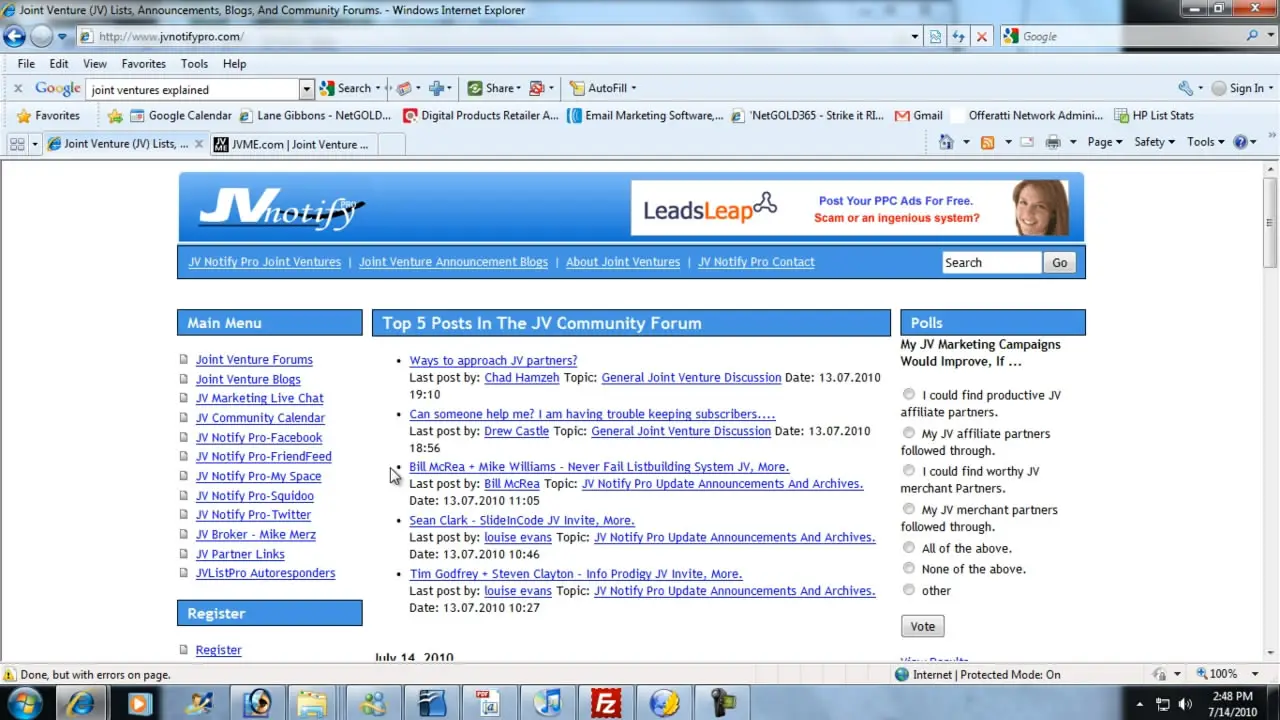Click the Compatibility View icon in address bar
The height and width of the screenshot is (720, 1280).
936,37
